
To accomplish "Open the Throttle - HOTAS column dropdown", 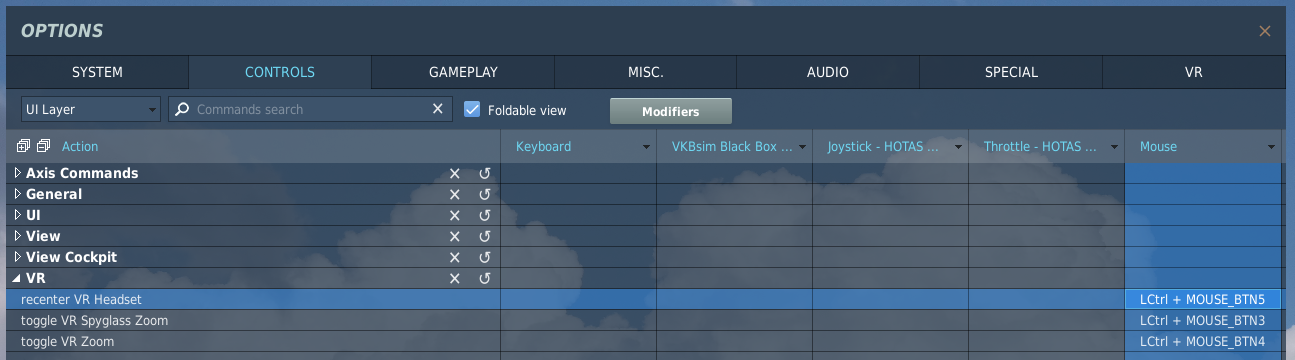I will click(x=1115, y=147).
